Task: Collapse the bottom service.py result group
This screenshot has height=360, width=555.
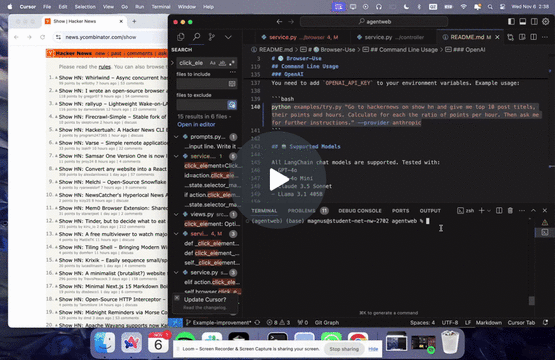Action: [176, 272]
